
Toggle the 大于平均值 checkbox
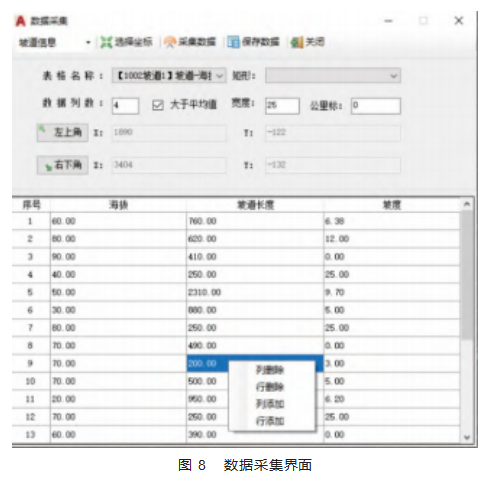pos(158,105)
